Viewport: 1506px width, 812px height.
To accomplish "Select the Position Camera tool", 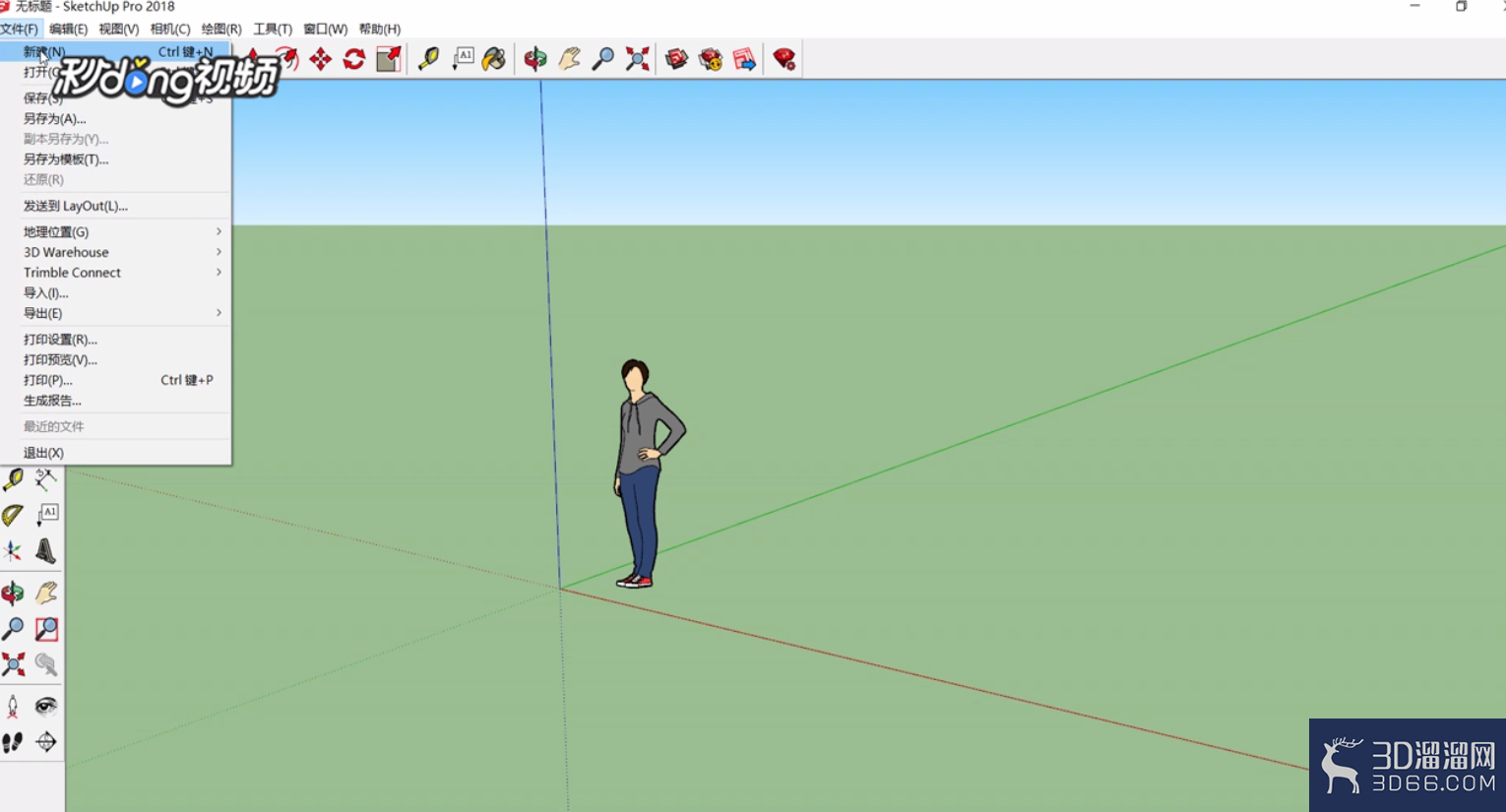I will [13, 707].
